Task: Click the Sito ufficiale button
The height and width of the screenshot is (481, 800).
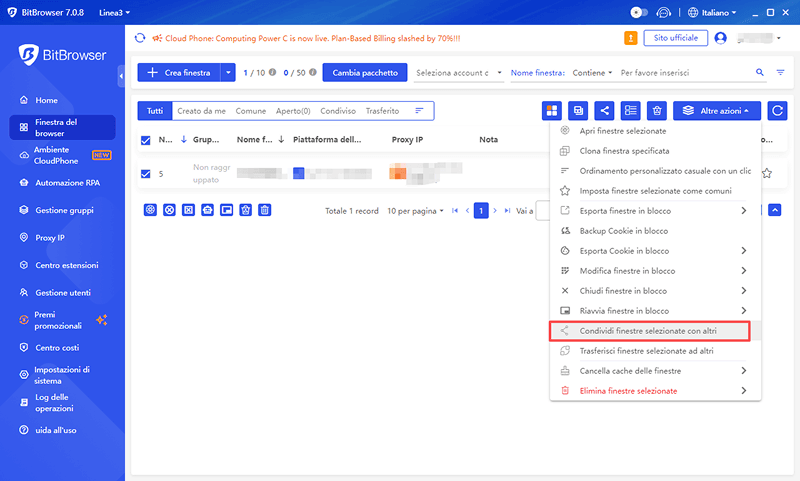Action: click(676, 38)
